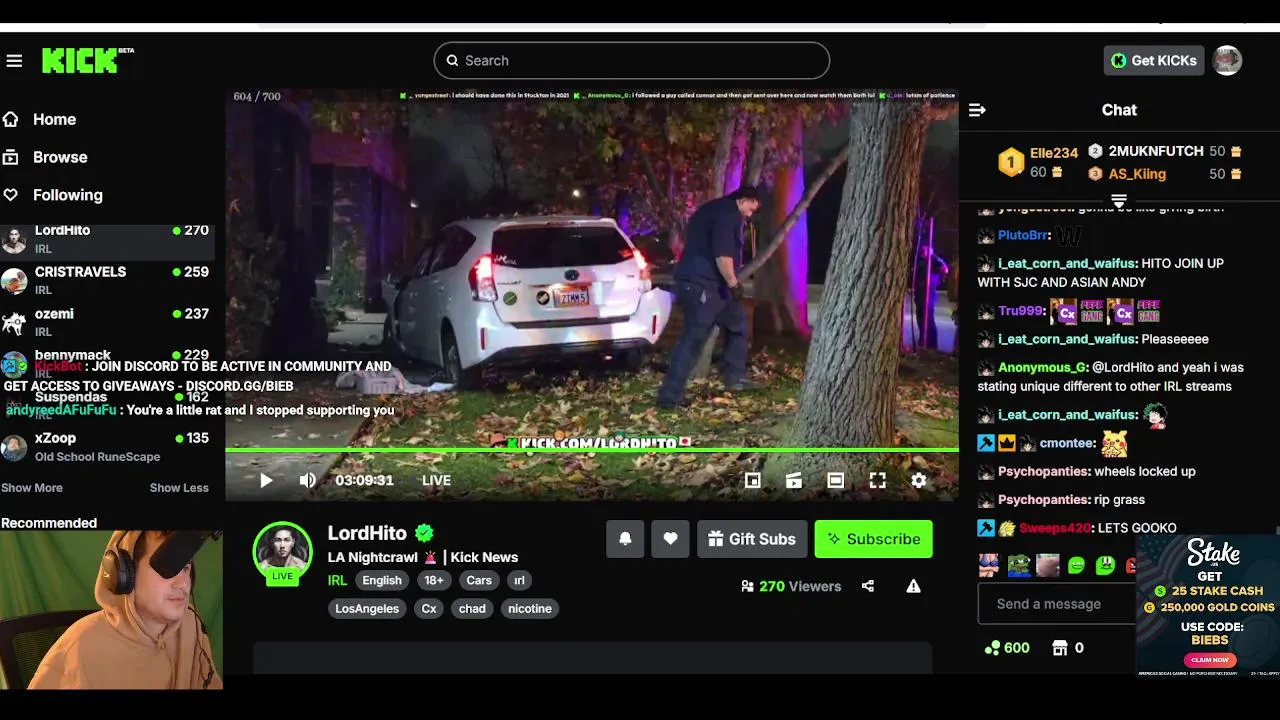Click the verified badge next to LordHito
The width and height of the screenshot is (1280, 720).
click(x=424, y=533)
